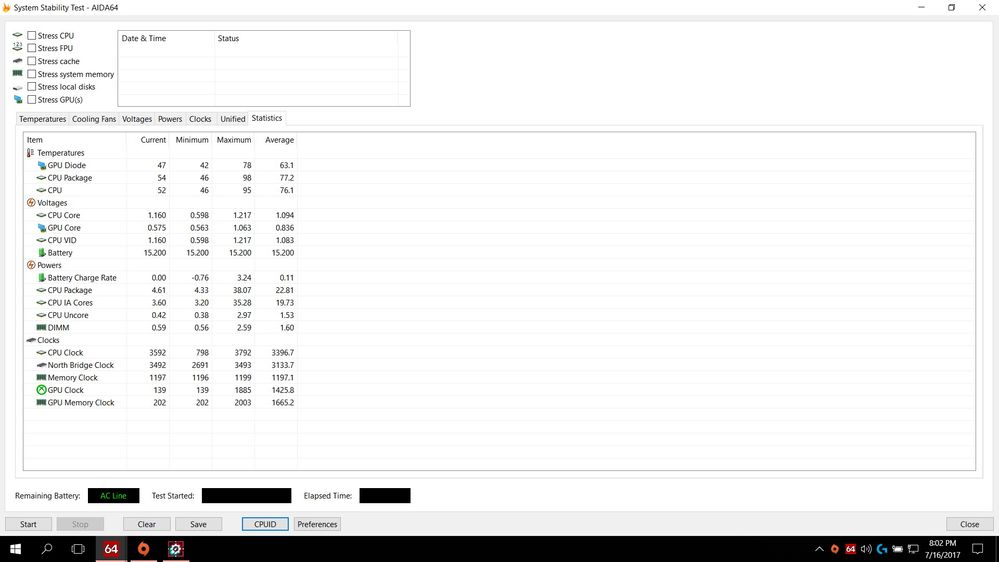Click the Status log column header

click(306, 38)
